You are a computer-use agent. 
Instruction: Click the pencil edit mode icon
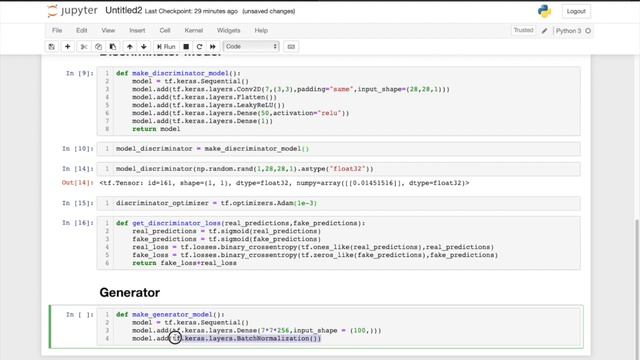544,31
